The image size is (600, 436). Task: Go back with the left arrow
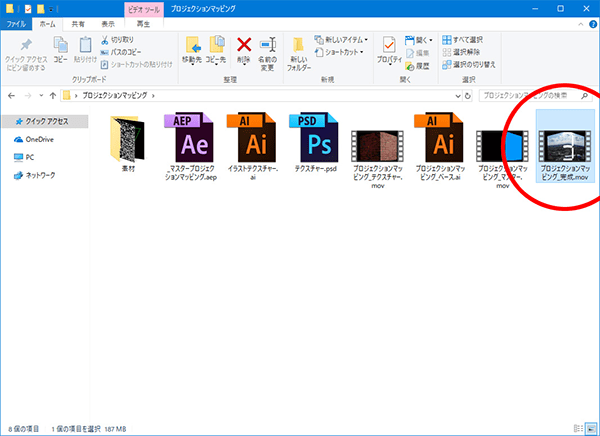tap(11, 96)
